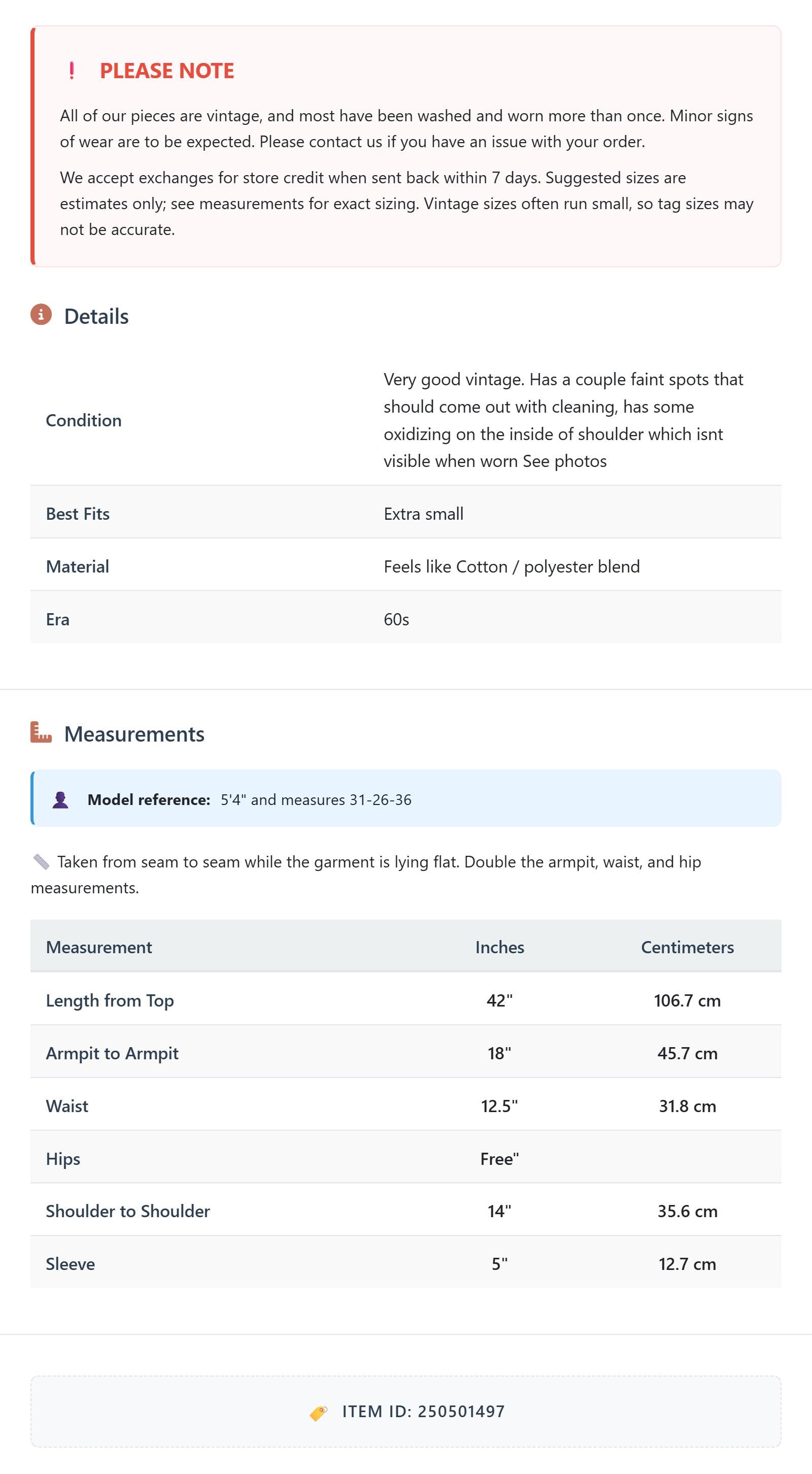Screen dimensions: 812x1474
Task: Click the info icon beside Details
Action: click(x=41, y=315)
